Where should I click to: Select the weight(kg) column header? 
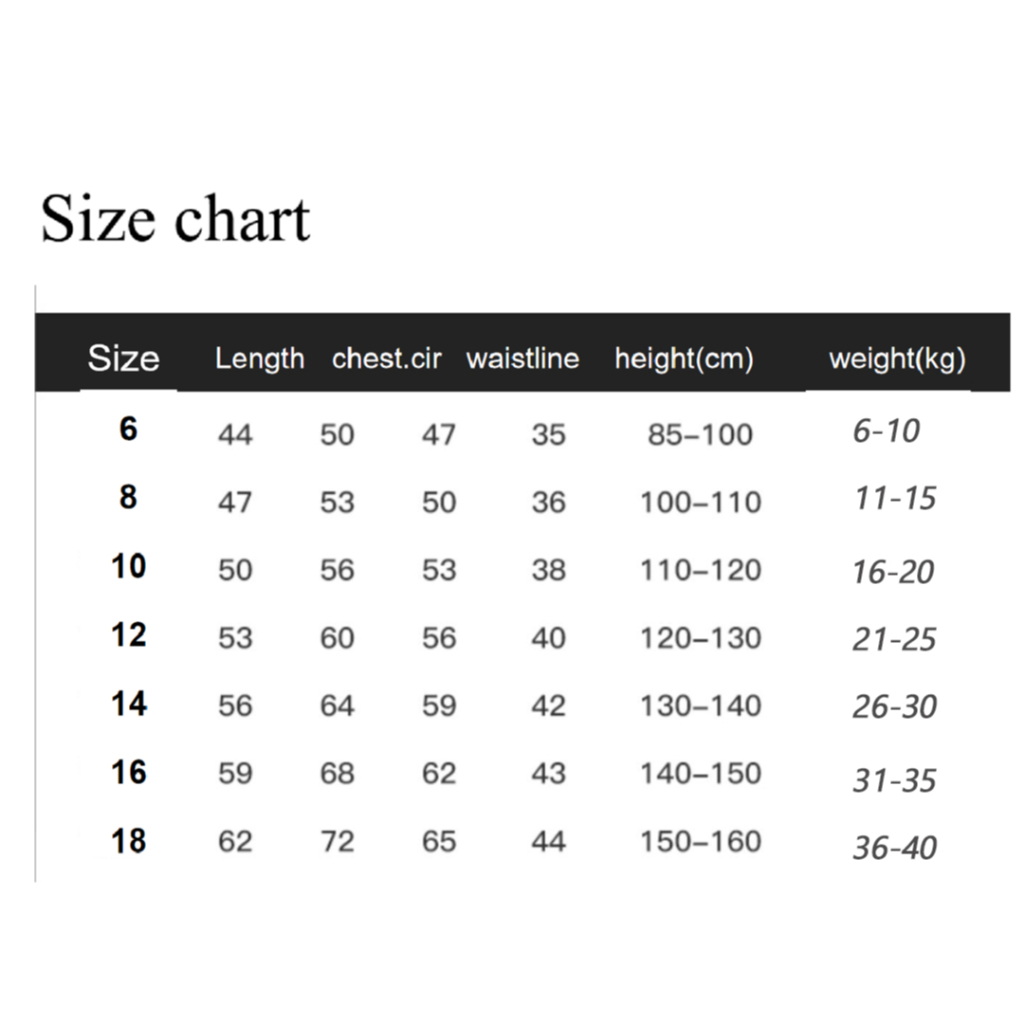[x=897, y=359]
